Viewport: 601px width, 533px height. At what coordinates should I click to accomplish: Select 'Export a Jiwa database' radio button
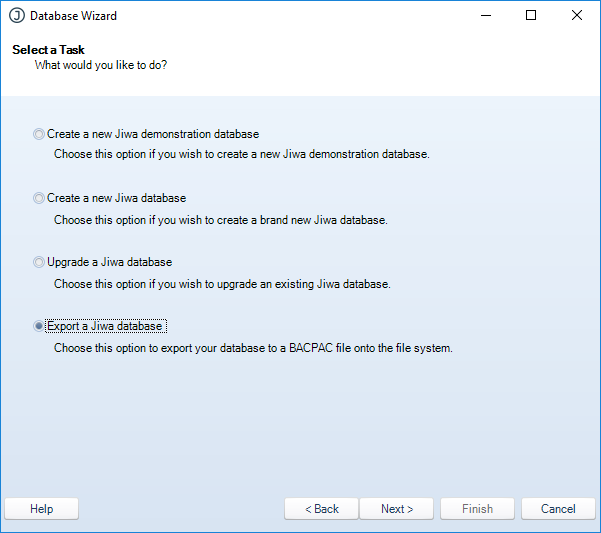pos(39,326)
